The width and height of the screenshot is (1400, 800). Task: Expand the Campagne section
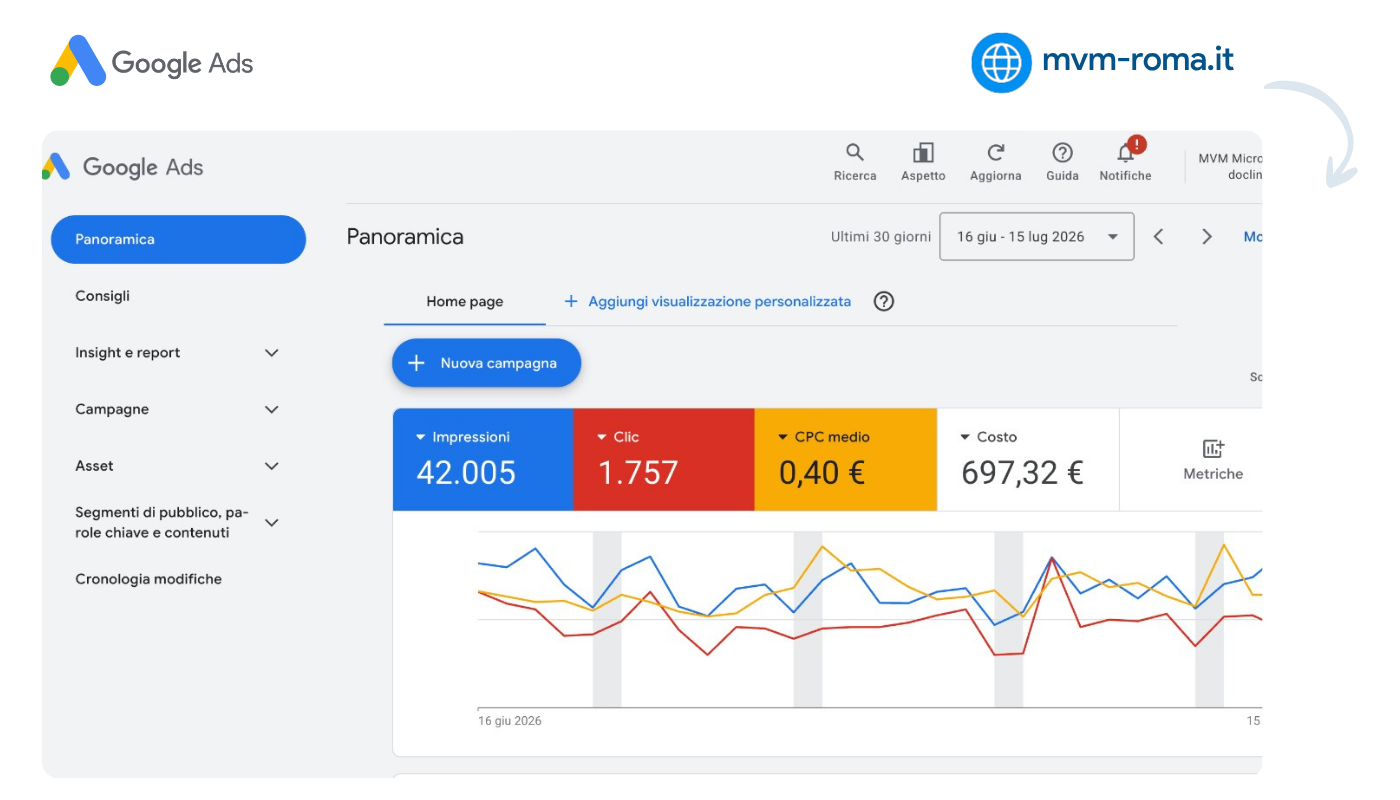tap(271, 410)
